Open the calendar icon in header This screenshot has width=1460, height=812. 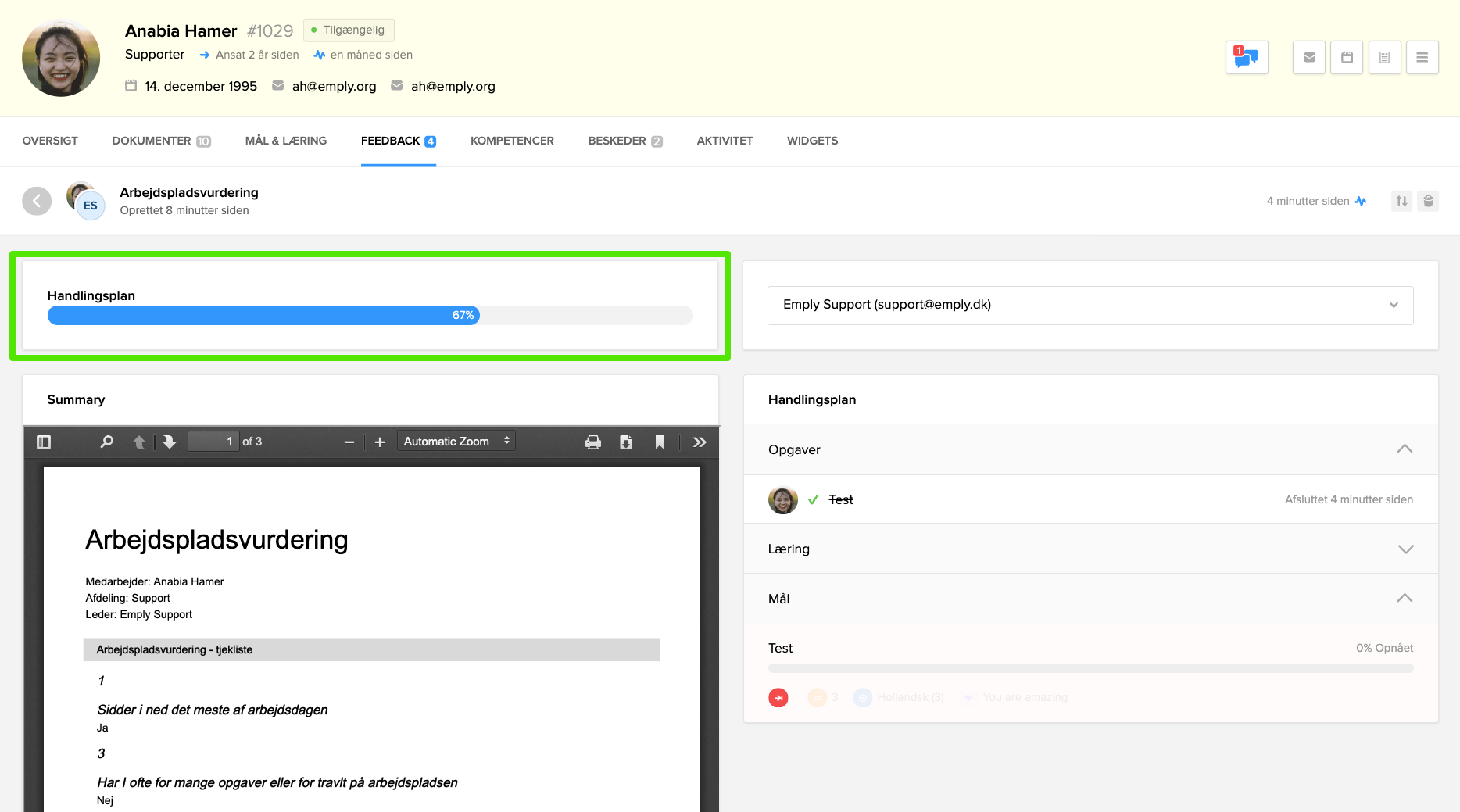pyautogui.click(x=1347, y=58)
